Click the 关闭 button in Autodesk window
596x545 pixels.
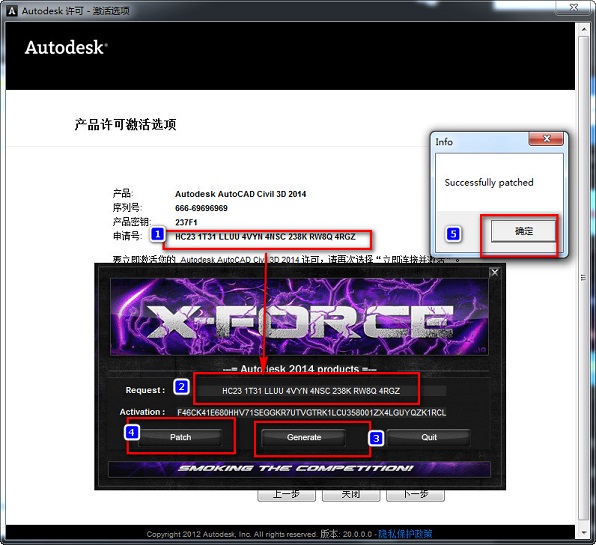click(x=351, y=495)
